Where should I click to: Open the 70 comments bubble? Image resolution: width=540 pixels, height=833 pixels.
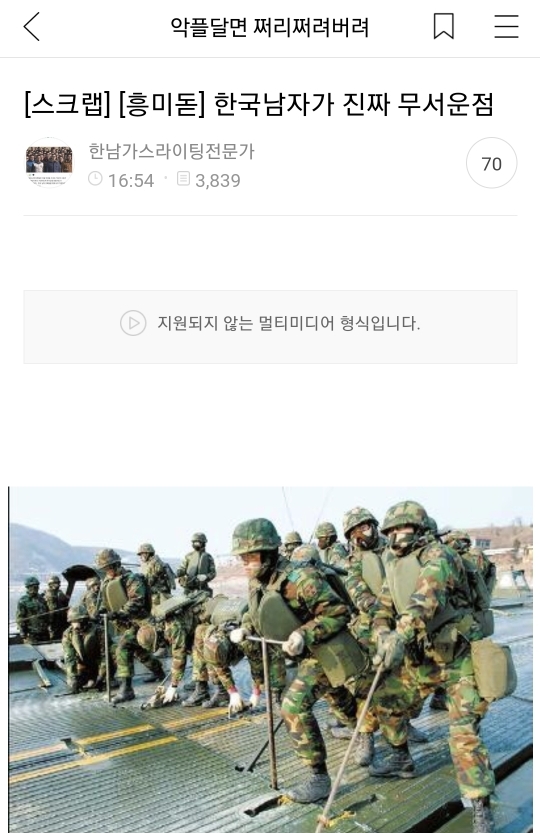tap(492, 163)
